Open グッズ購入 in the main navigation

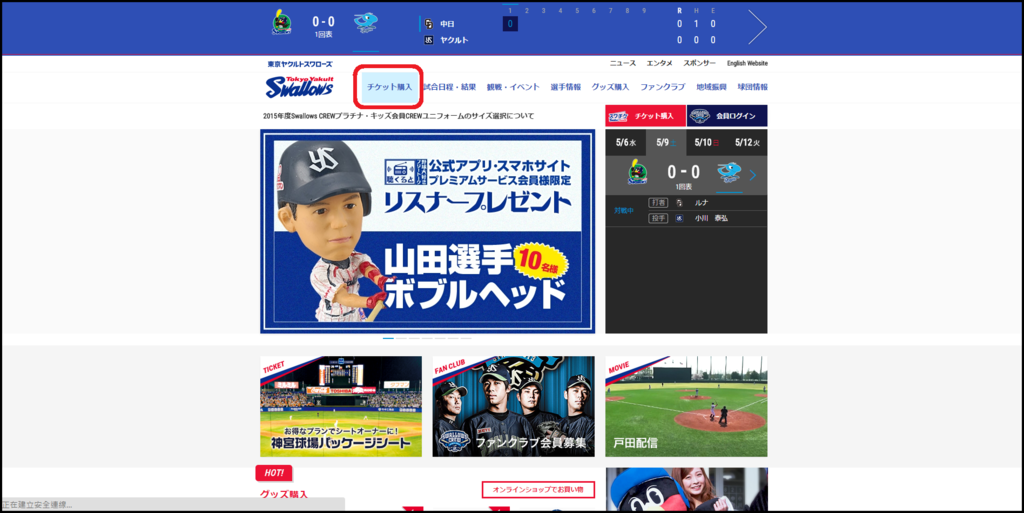[x=610, y=87]
